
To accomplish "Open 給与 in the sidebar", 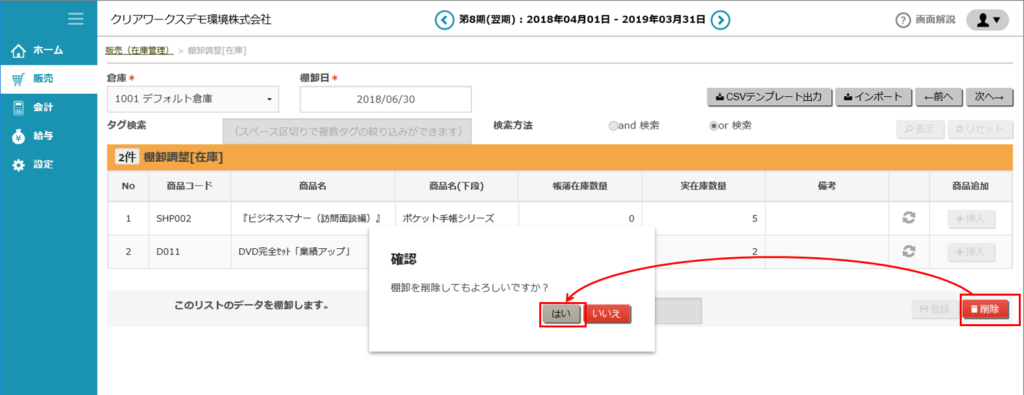I will 48,136.
